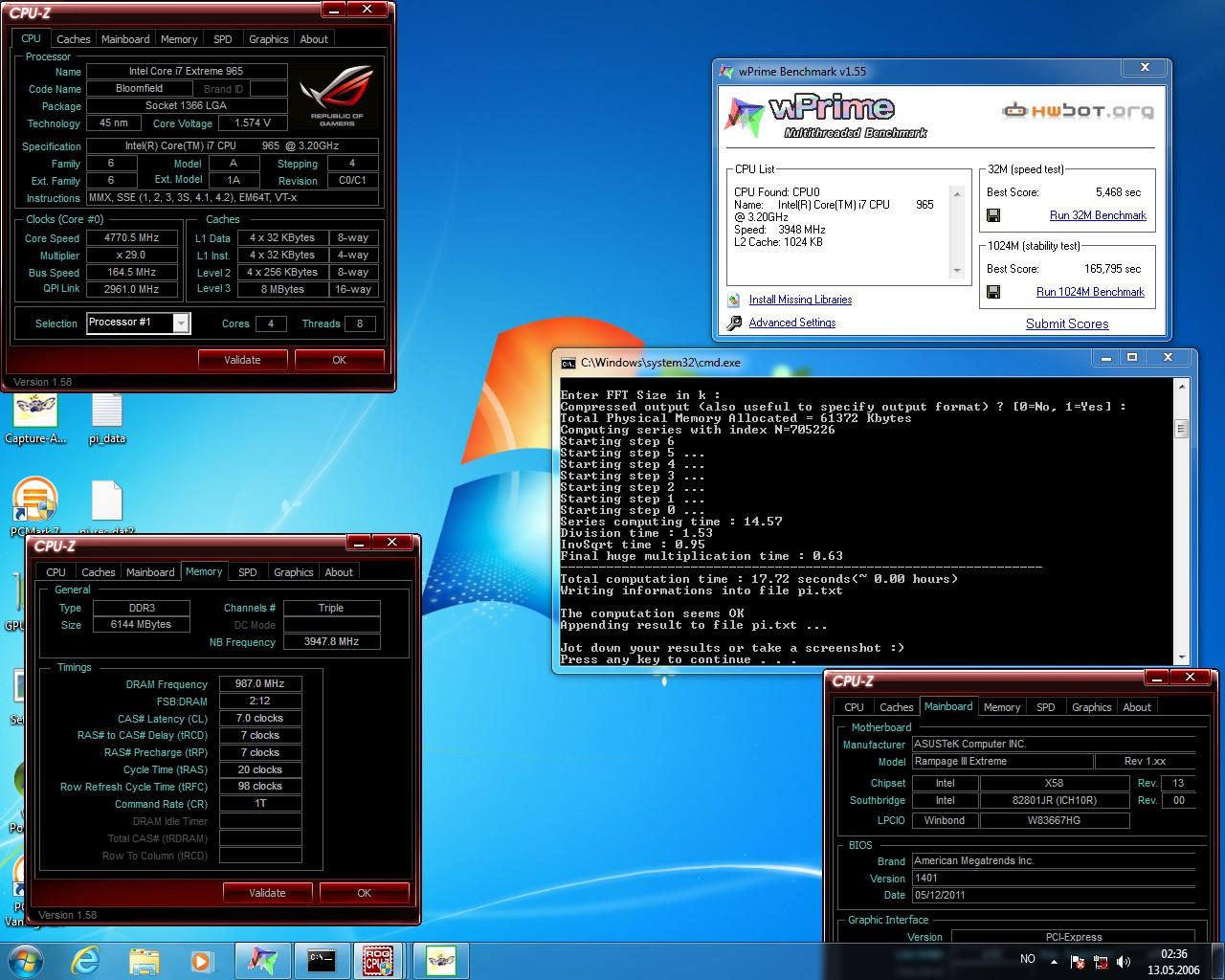The height and width of the screenshot is (980, 1225).
Task: Open Graphics tab in Mainboard CPU-Z window
Action: [x=1092, y=707]
